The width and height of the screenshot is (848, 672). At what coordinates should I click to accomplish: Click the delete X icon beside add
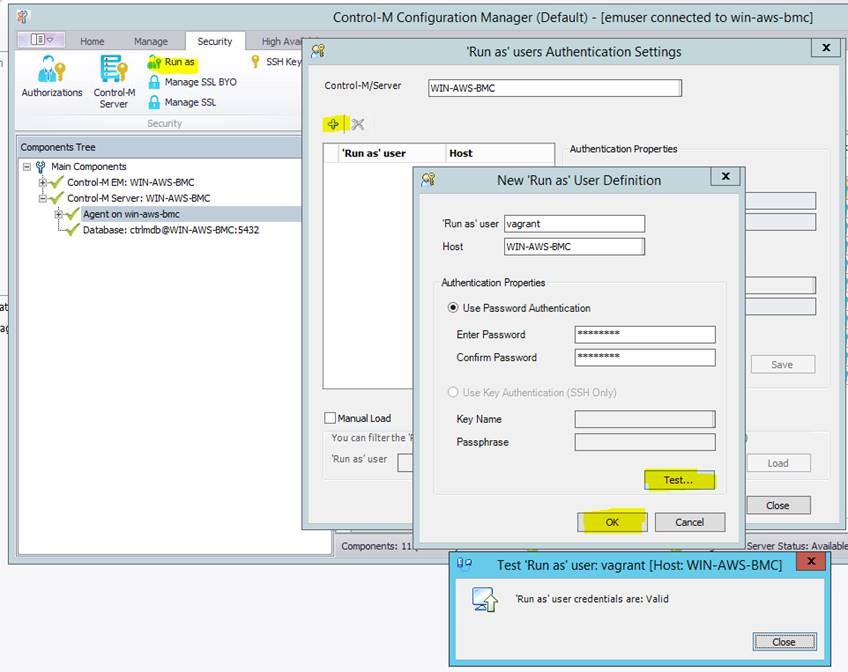pyautogui.click(x=358, y=124)
